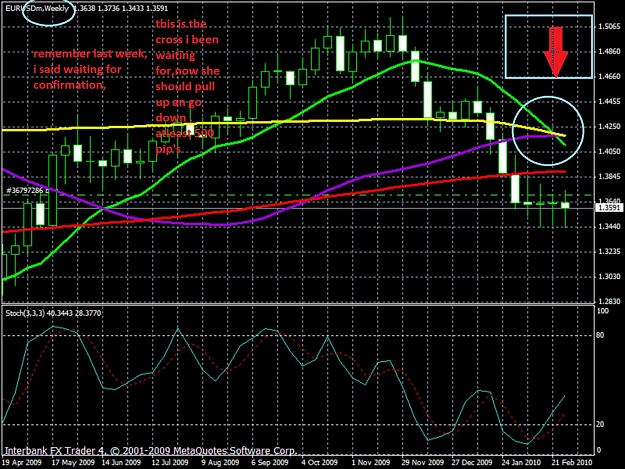This screenshot has width=625, height=469.
Task: Select the 1.4050 price axis label
Action: coord(609,151)
